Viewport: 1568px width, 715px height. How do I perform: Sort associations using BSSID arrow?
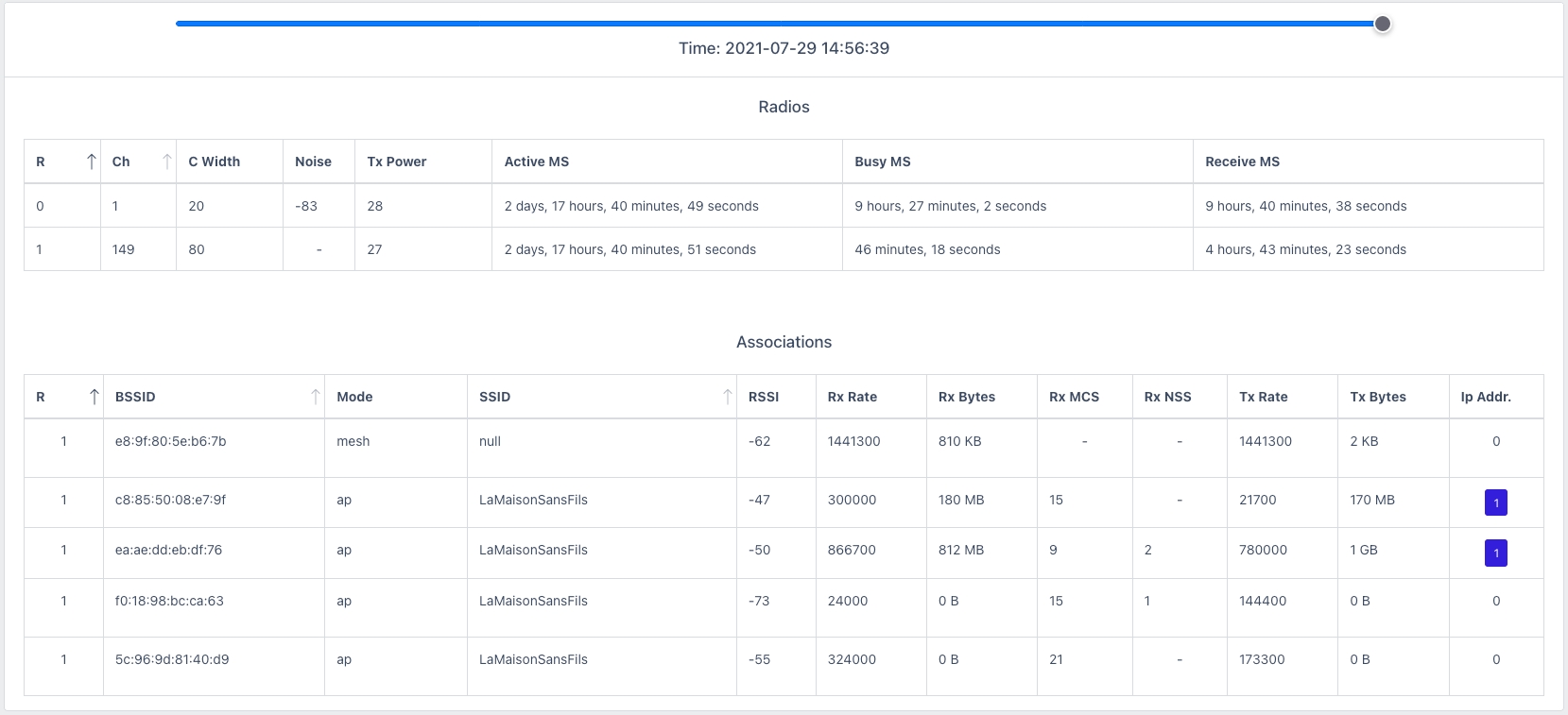point(315,397)
